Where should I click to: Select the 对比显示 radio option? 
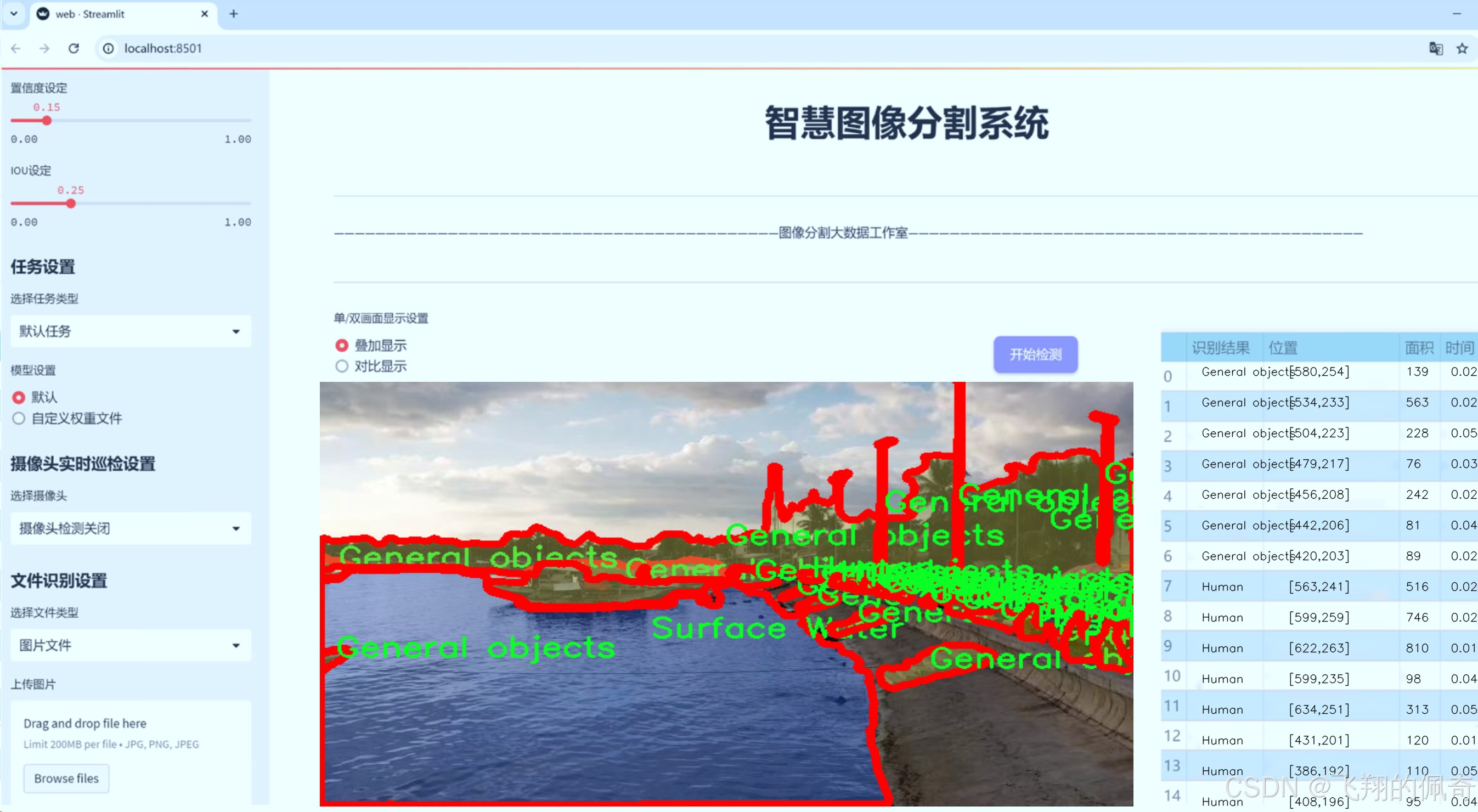click(x=342, y=366)
